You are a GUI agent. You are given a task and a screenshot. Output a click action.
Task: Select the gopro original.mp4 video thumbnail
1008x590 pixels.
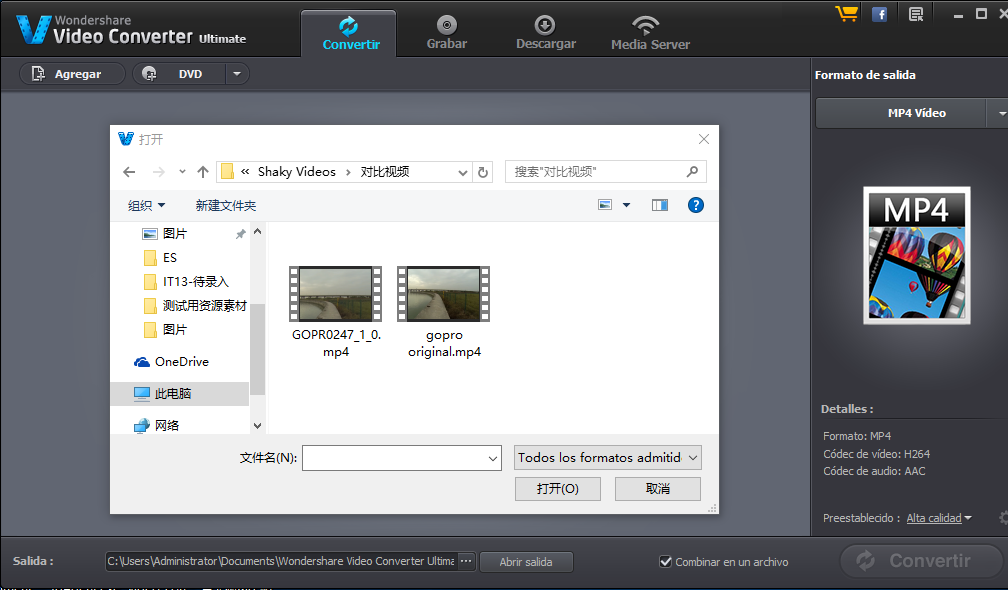(444, 294)
